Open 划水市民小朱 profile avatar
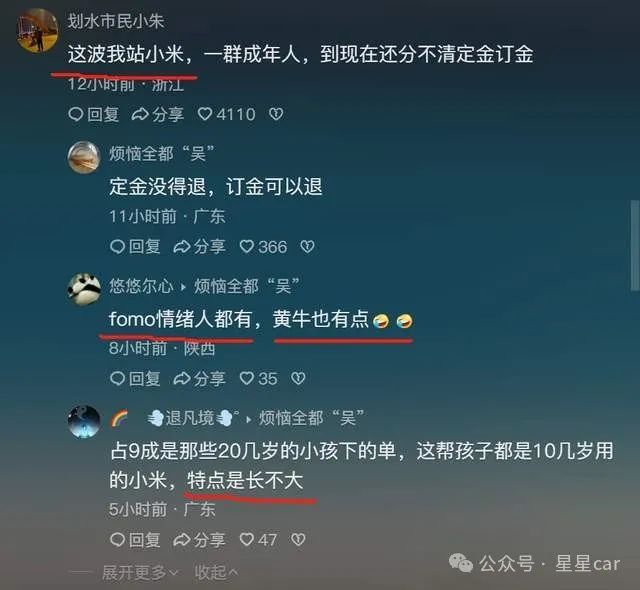 coord(37,31)
